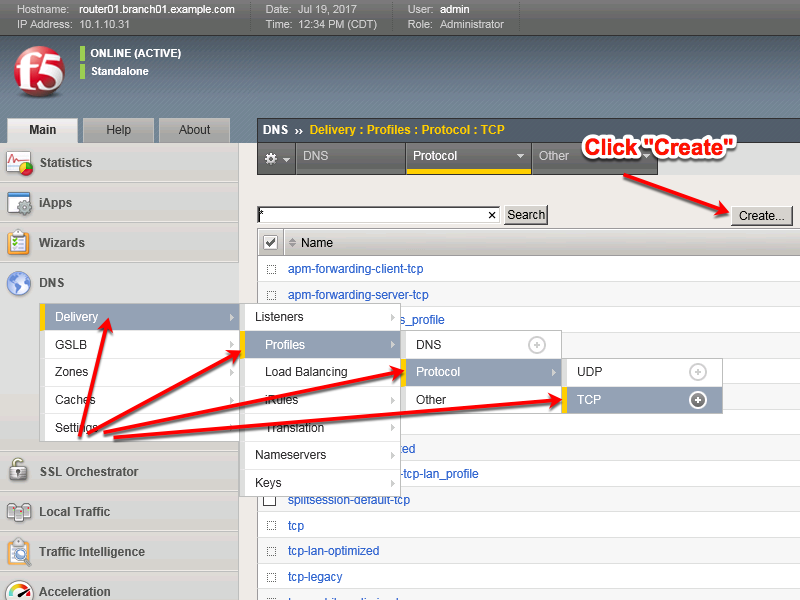Click the Wizards clipboard icon
The image size is (800, 600).
(x=18, y=242)
